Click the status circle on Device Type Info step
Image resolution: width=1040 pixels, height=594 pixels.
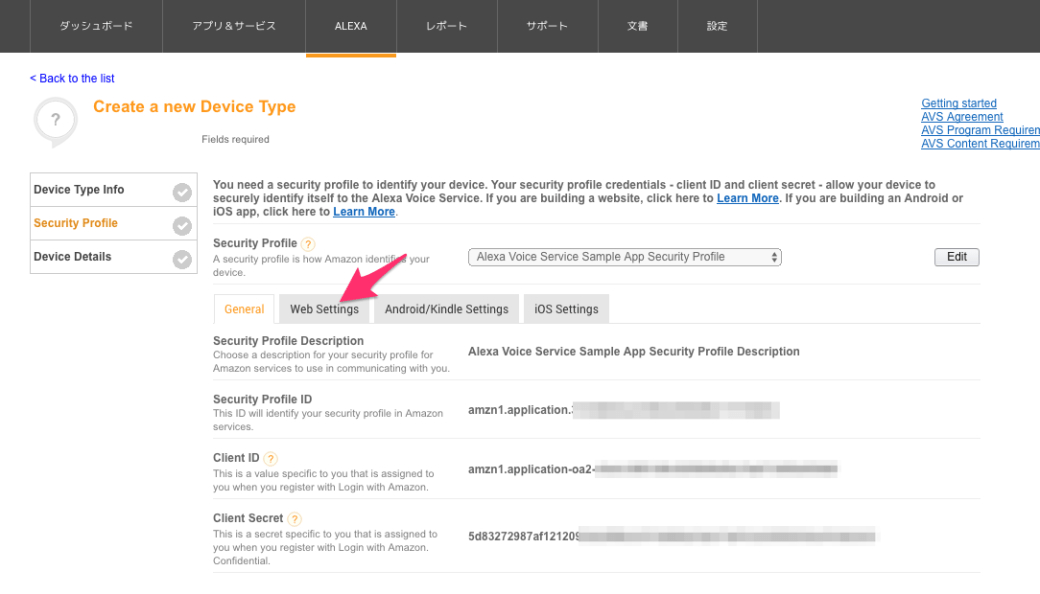click(182, 189)
